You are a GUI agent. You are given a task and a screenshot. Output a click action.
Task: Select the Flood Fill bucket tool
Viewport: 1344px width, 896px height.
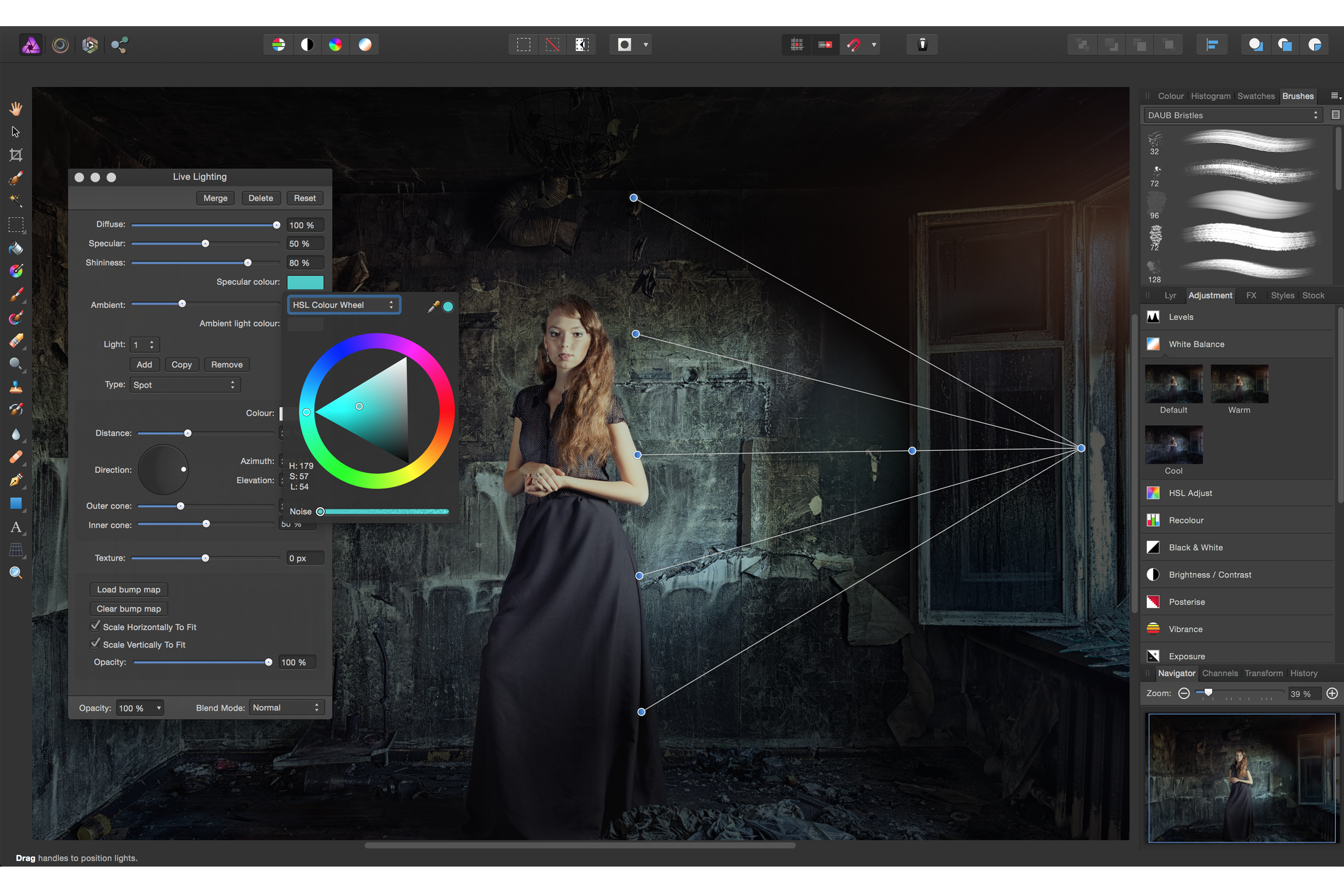tap(16, 248)
